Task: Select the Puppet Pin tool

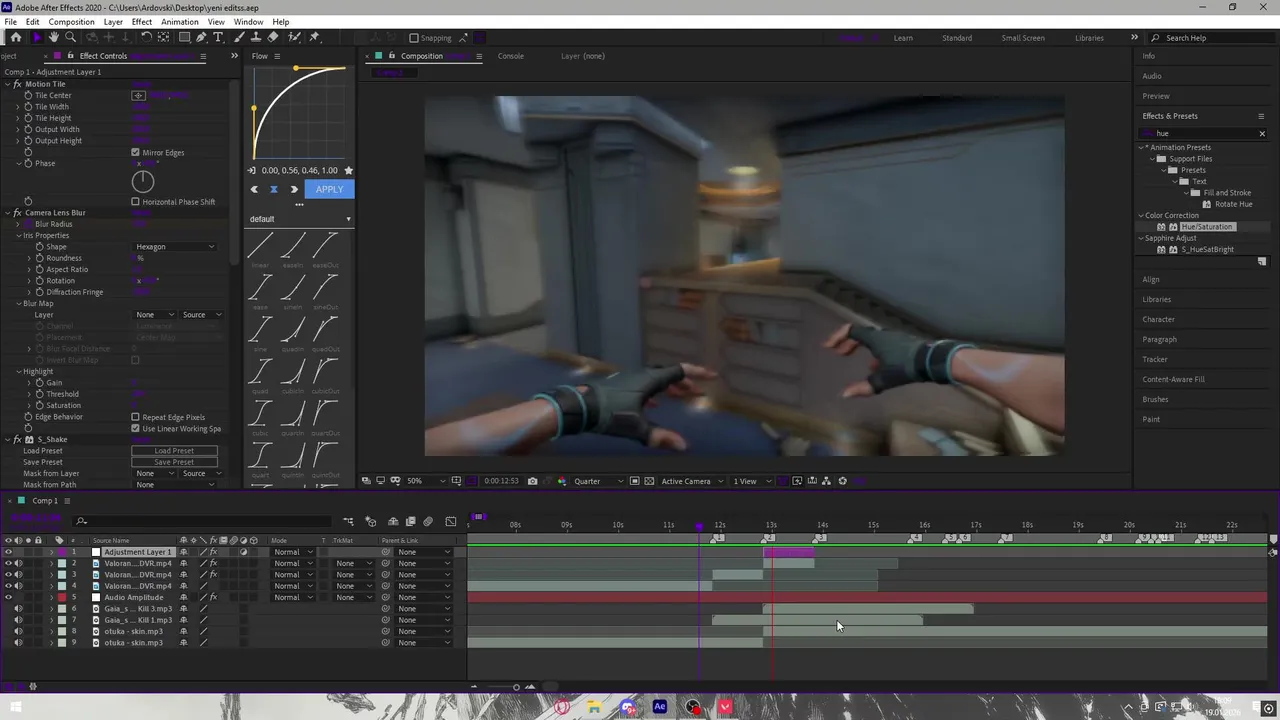Action: point(314,38)
